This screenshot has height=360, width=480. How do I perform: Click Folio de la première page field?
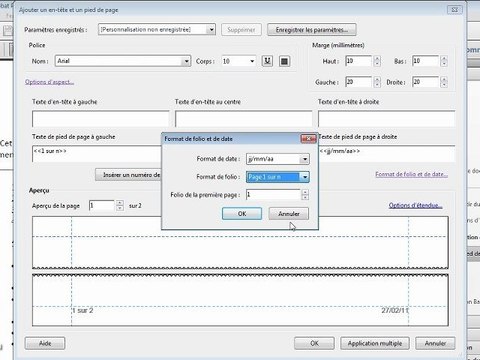point(273,195)
